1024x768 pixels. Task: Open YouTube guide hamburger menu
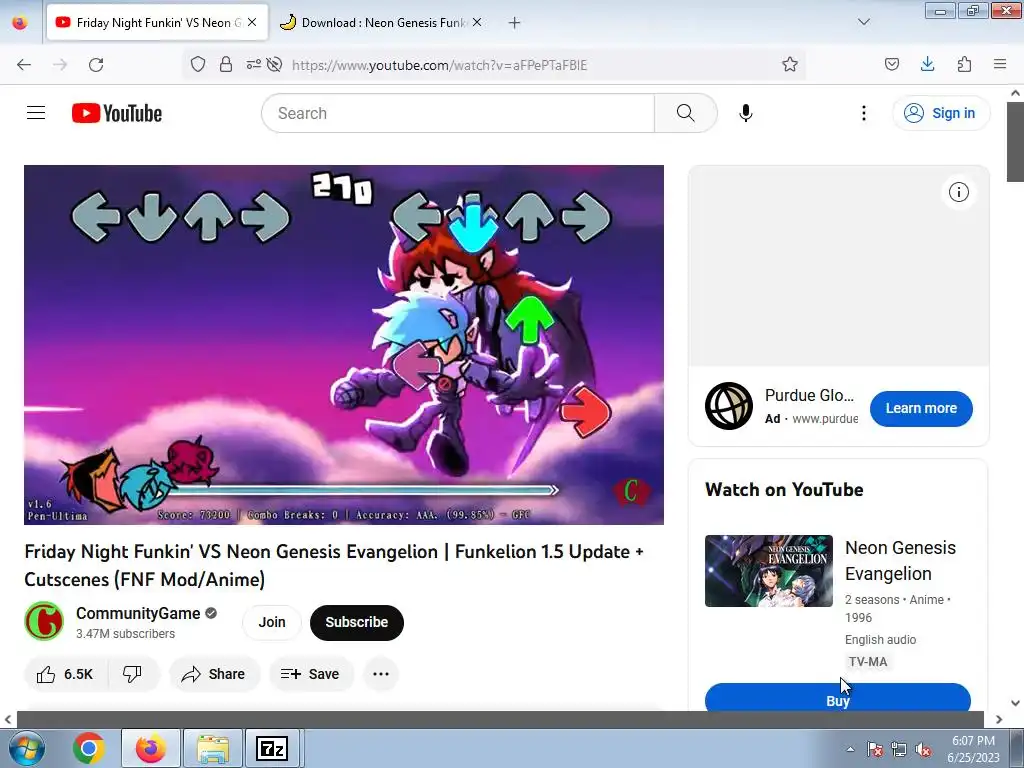point(36,113)
